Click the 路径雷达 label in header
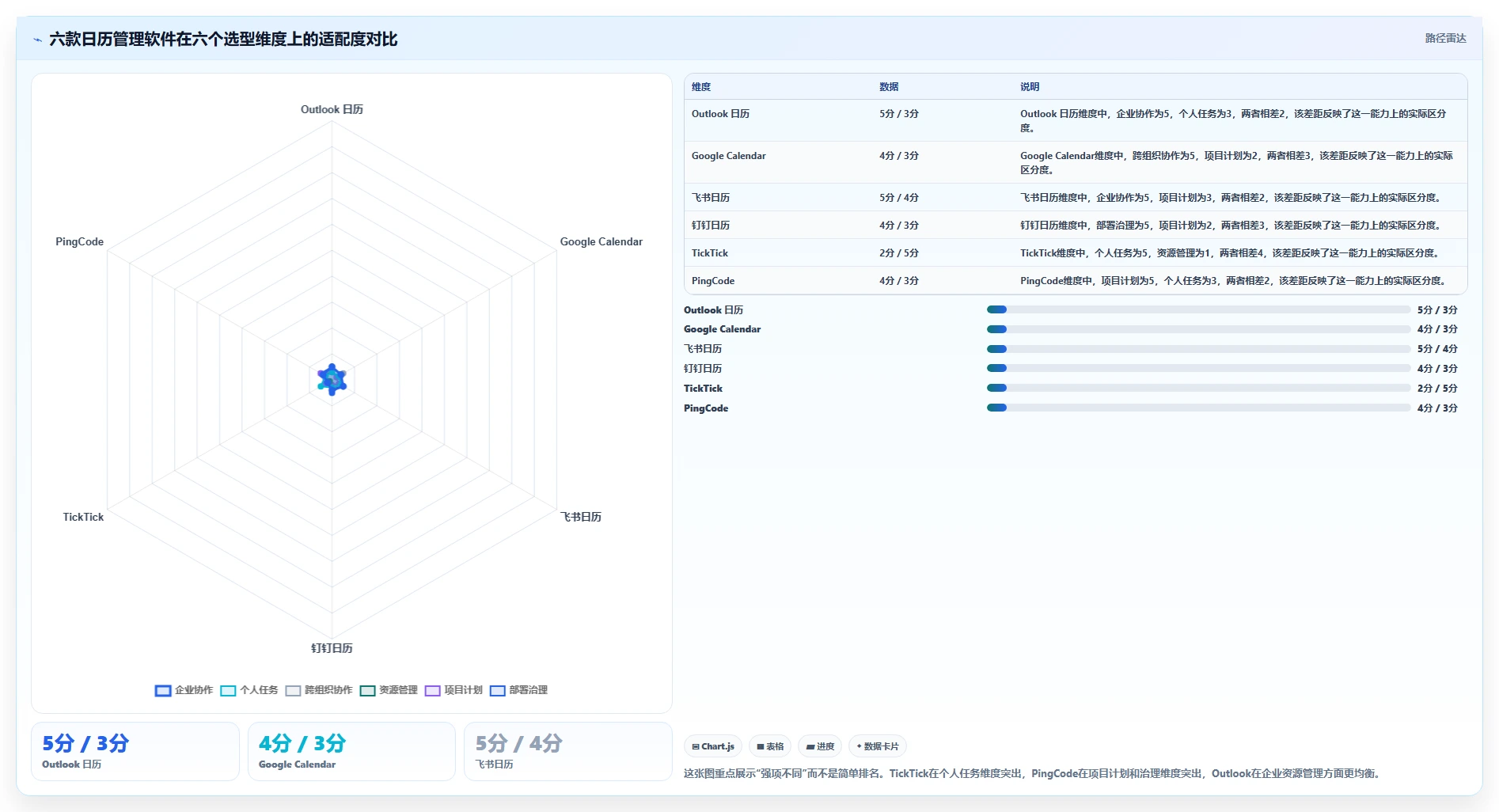Viewport: 1499px width, 812px height. pos(1445,38)
